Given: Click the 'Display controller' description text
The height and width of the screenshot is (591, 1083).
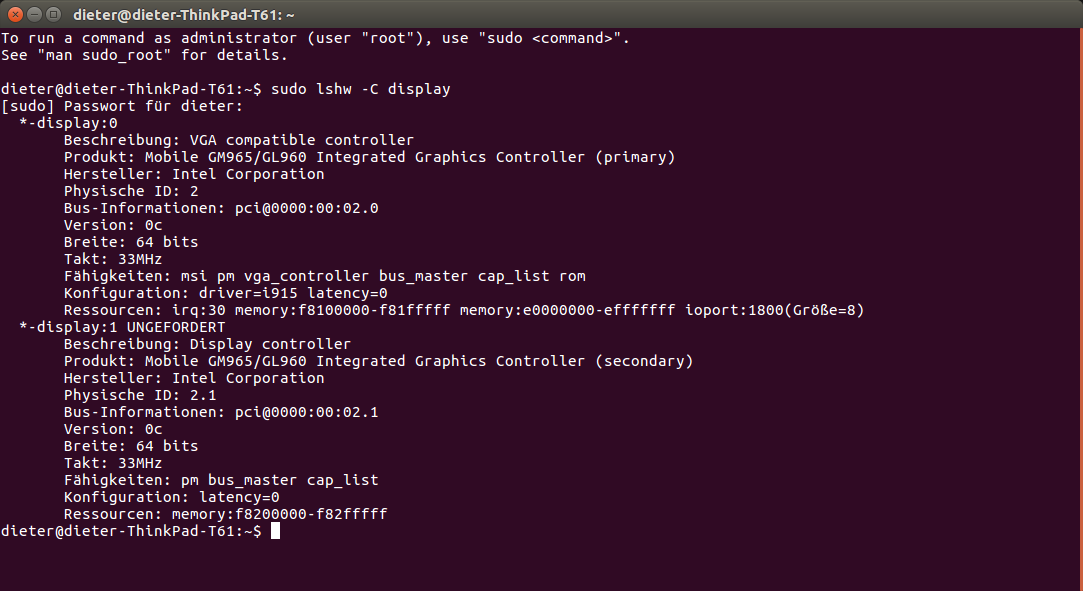Looking at the screenshot, I should (x=270, y=344).
